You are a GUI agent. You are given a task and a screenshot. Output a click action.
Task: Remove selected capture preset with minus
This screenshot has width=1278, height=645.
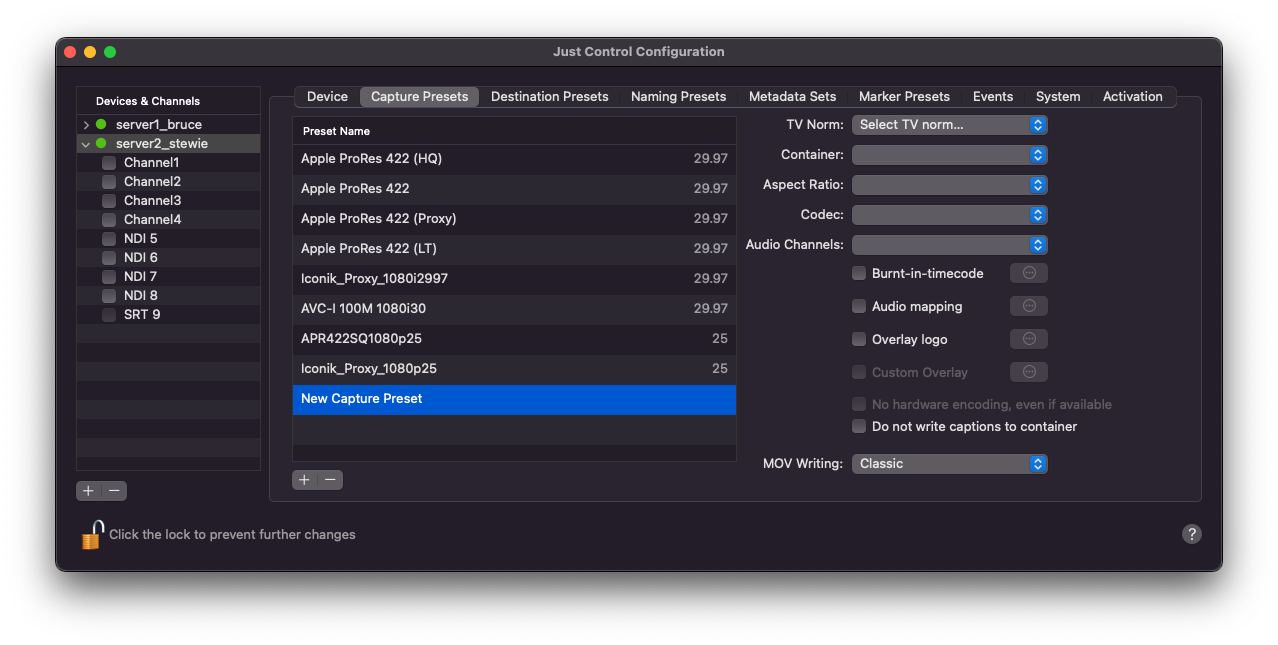click(x=330, y=480)
